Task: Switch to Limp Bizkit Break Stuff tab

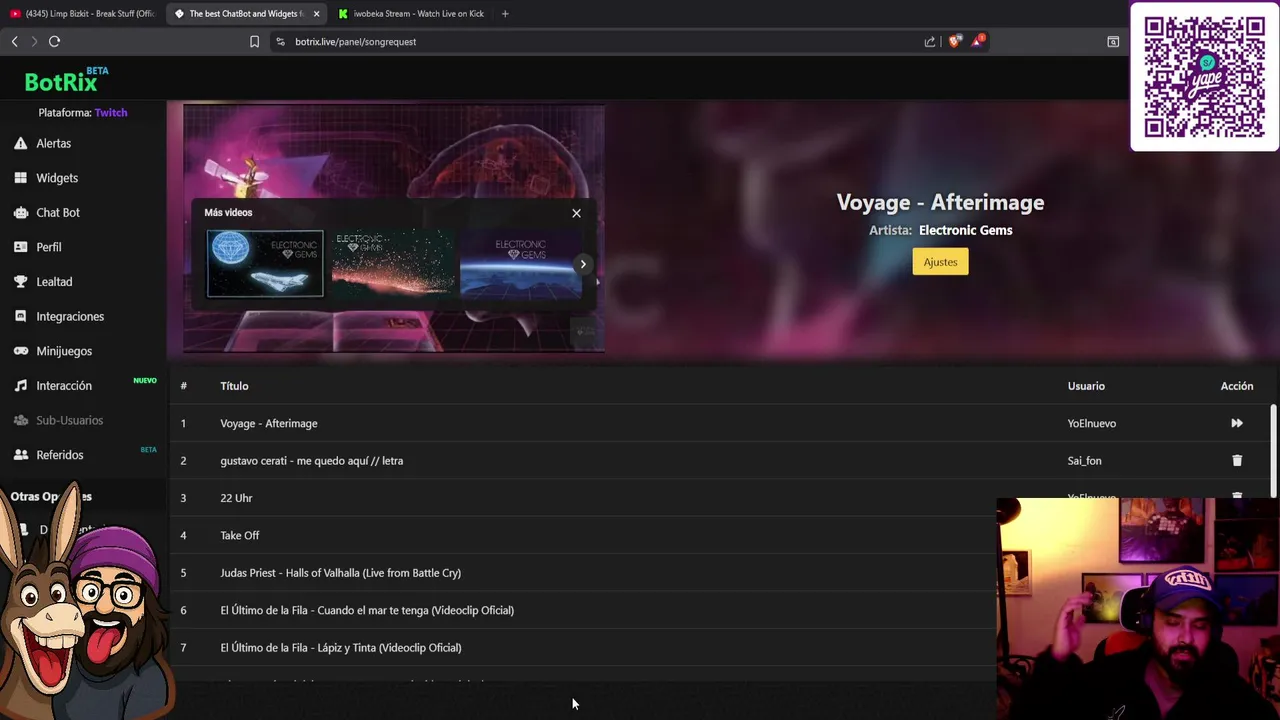Action: point(84,14)
